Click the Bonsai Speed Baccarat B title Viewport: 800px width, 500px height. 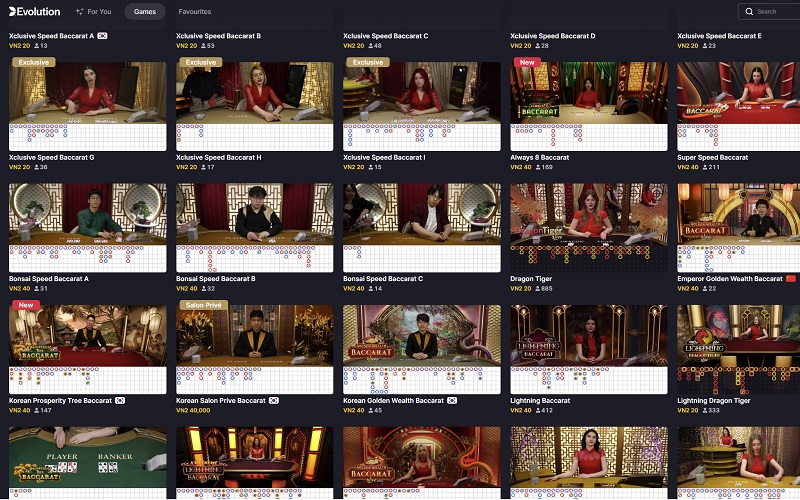(x=215, y=279)
